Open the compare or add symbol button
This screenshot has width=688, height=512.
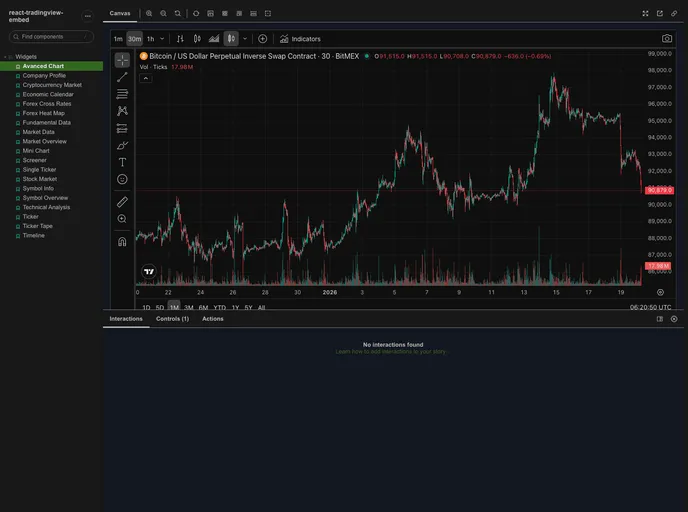pos(262,39)
